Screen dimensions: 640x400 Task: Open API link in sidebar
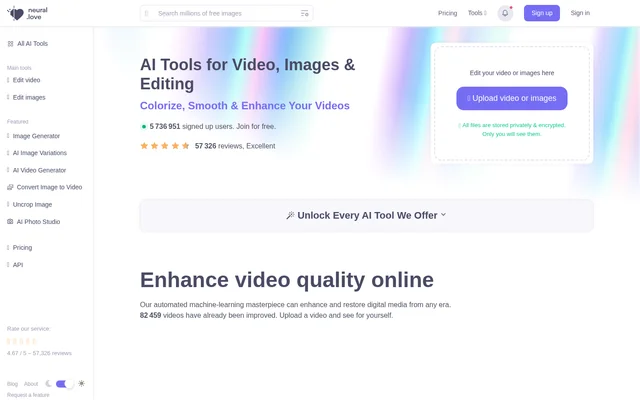(15, 265)
